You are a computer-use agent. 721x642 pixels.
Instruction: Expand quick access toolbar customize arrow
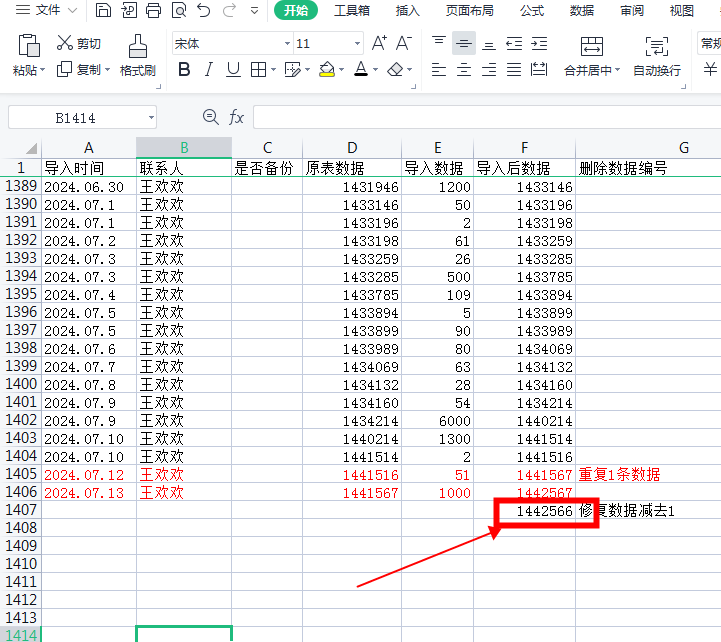pyautogui.click(x=254, y=10)
